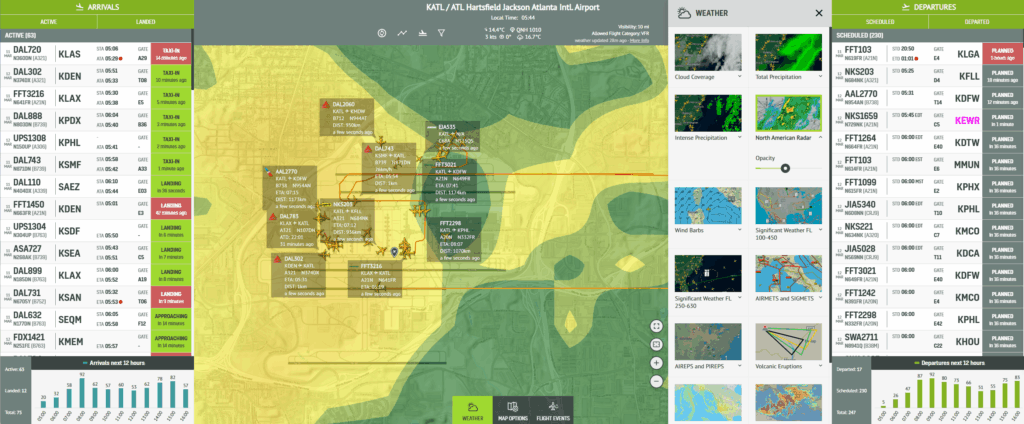Click the filter funnel icon in header
The image size is (1024, 424).
(x=442, y=33)
